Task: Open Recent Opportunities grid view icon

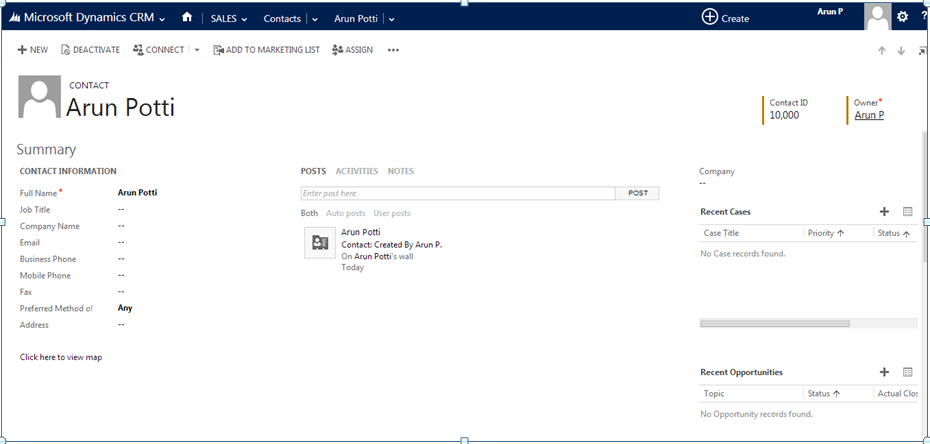Action: [x=907, y=372]
